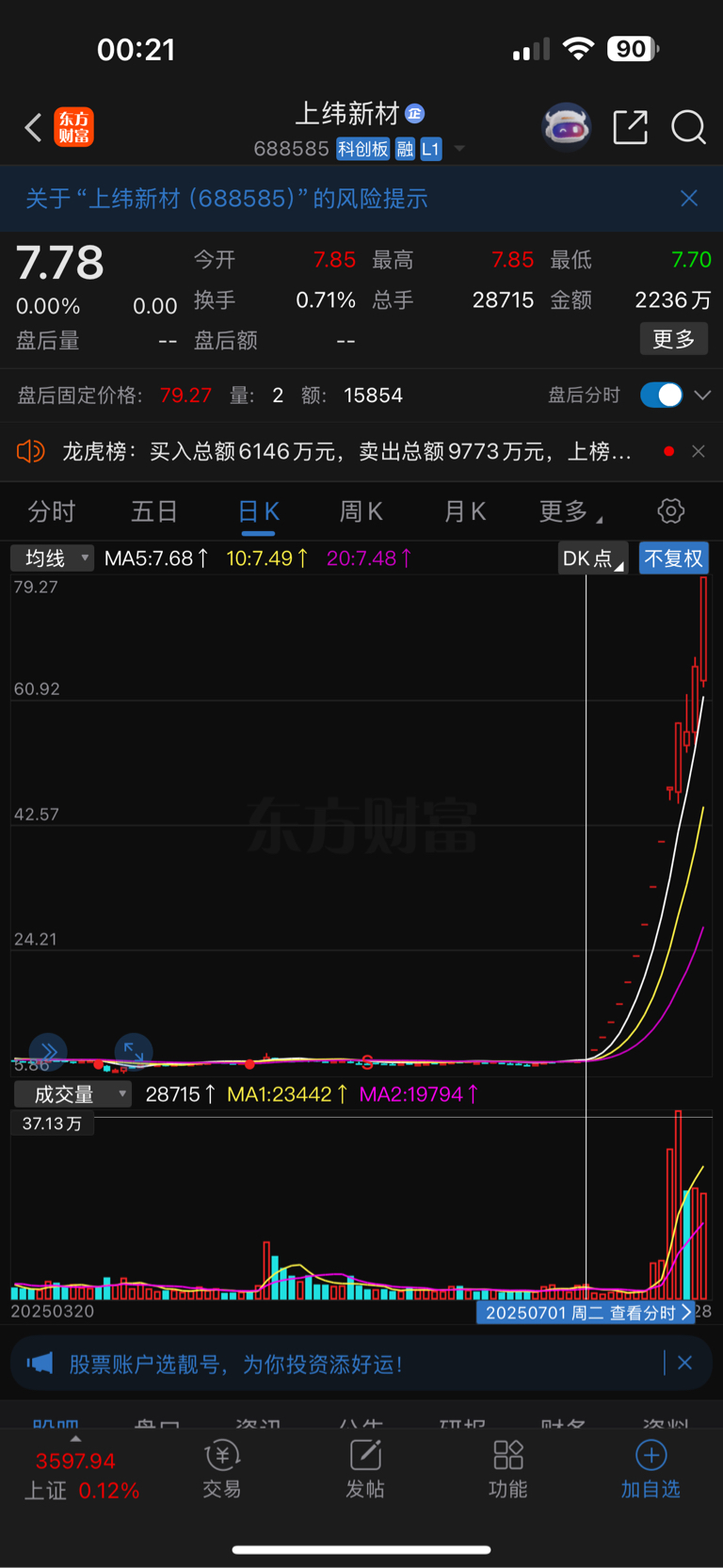This screenshot has width=723, height=1568.
Task: Tap the current price 7.78
Action: tap(59, 263)
